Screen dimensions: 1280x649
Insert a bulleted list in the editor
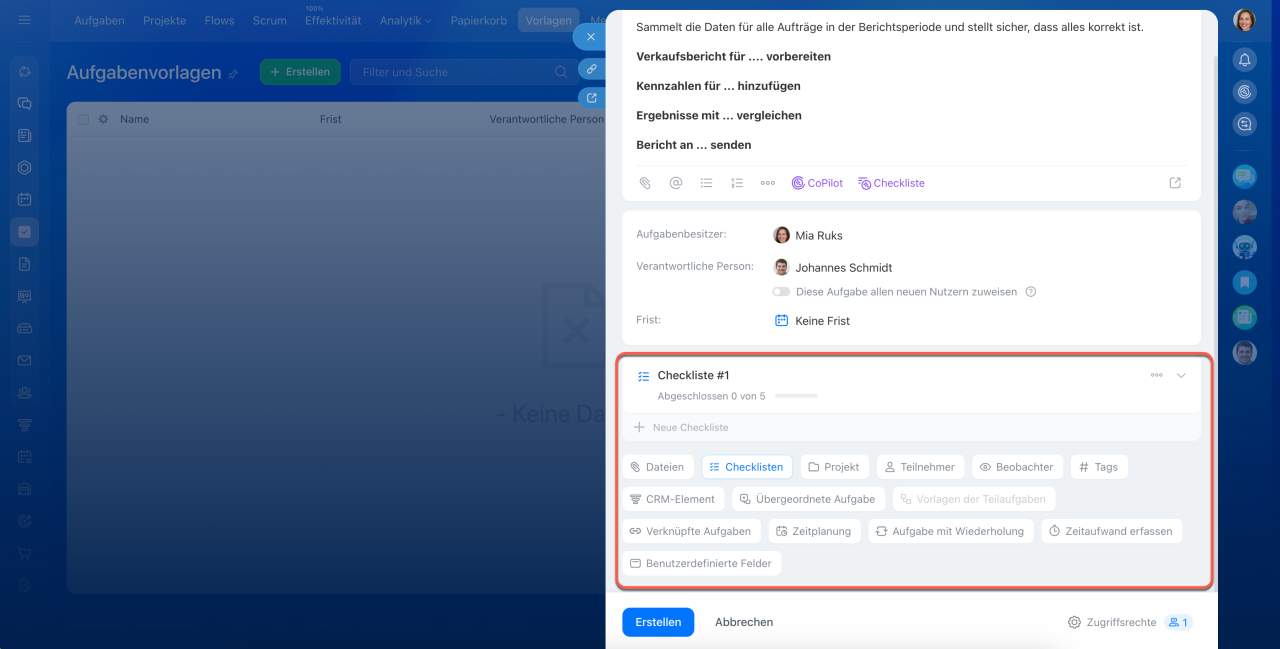click(x=706, y=183)
